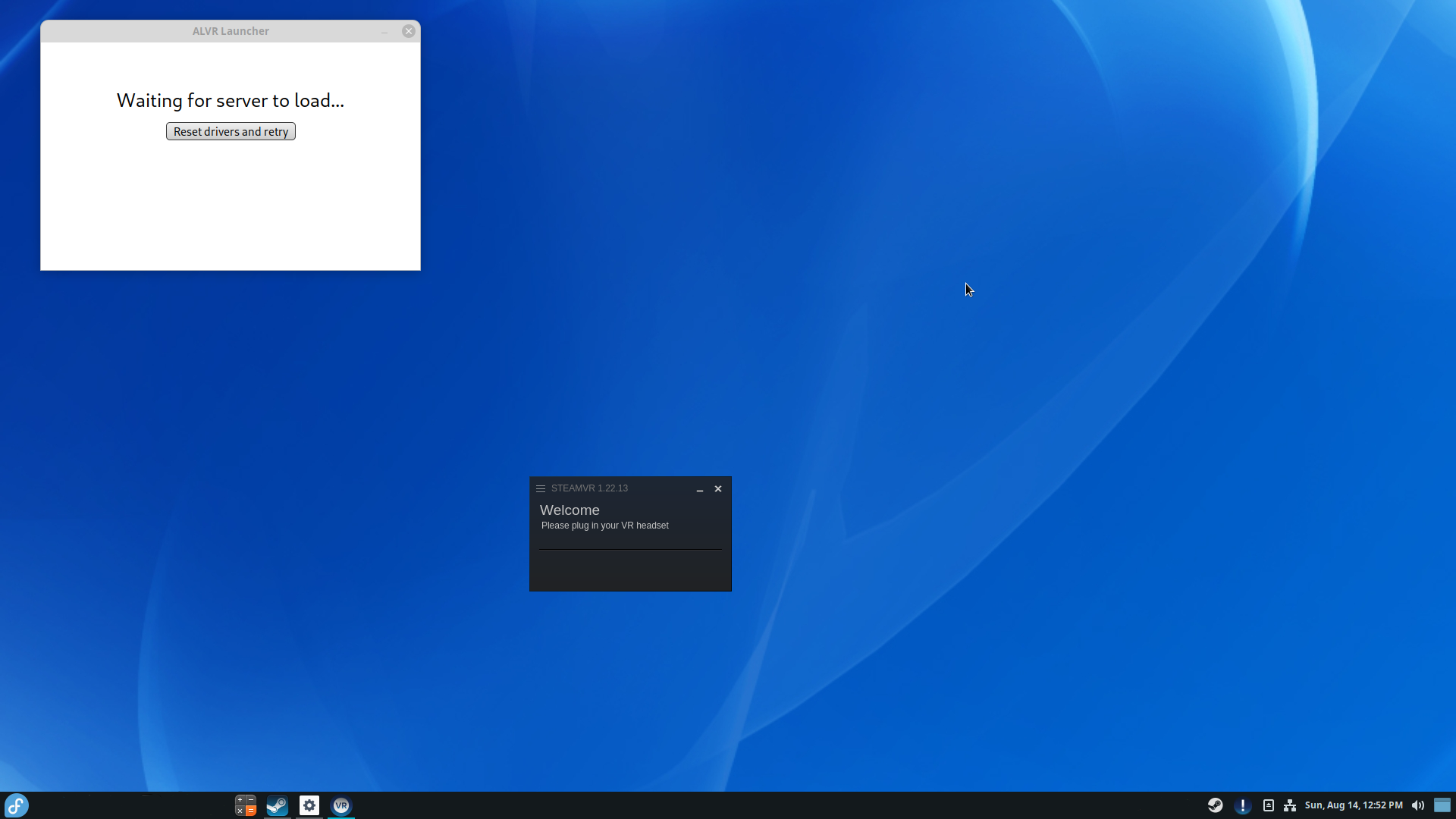Click show desktop at the taskbar's far right

(x=1443, y=805)
